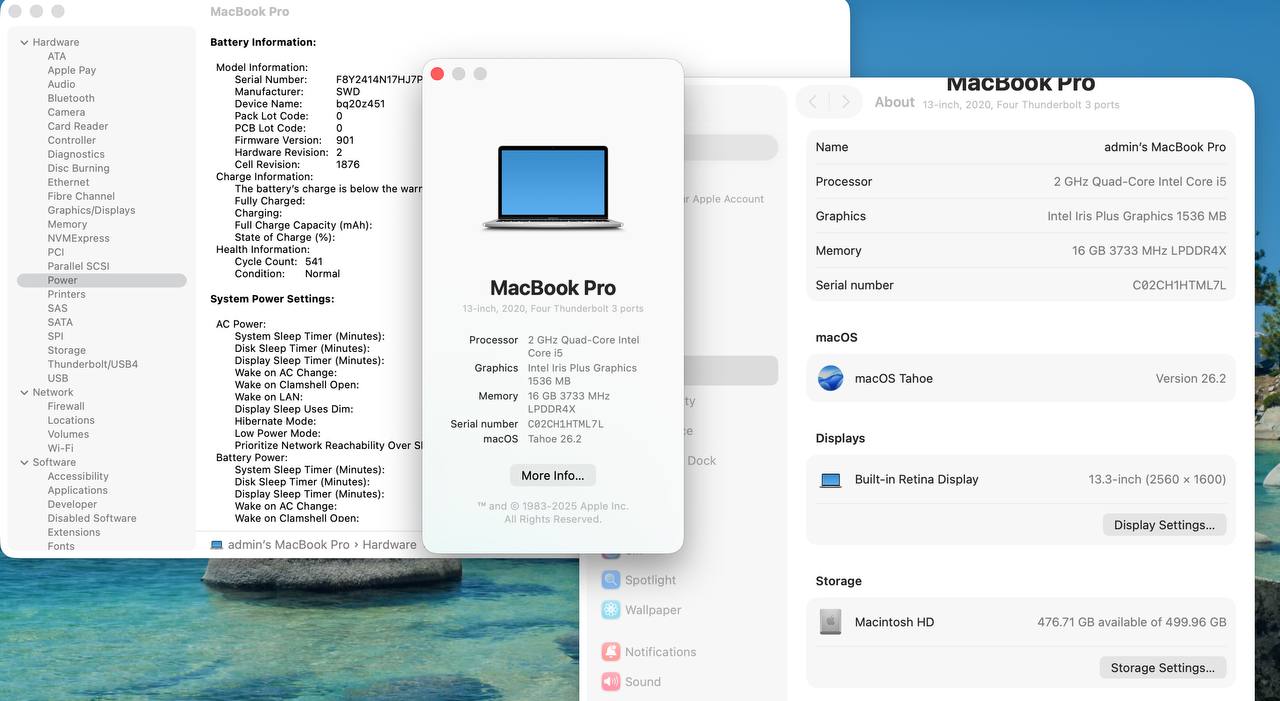This screenshot has width=1280, height=701.
Task: Click the Memory value 16 GB 3733 MHz LPDDR4X
Action: [1149, 251]
